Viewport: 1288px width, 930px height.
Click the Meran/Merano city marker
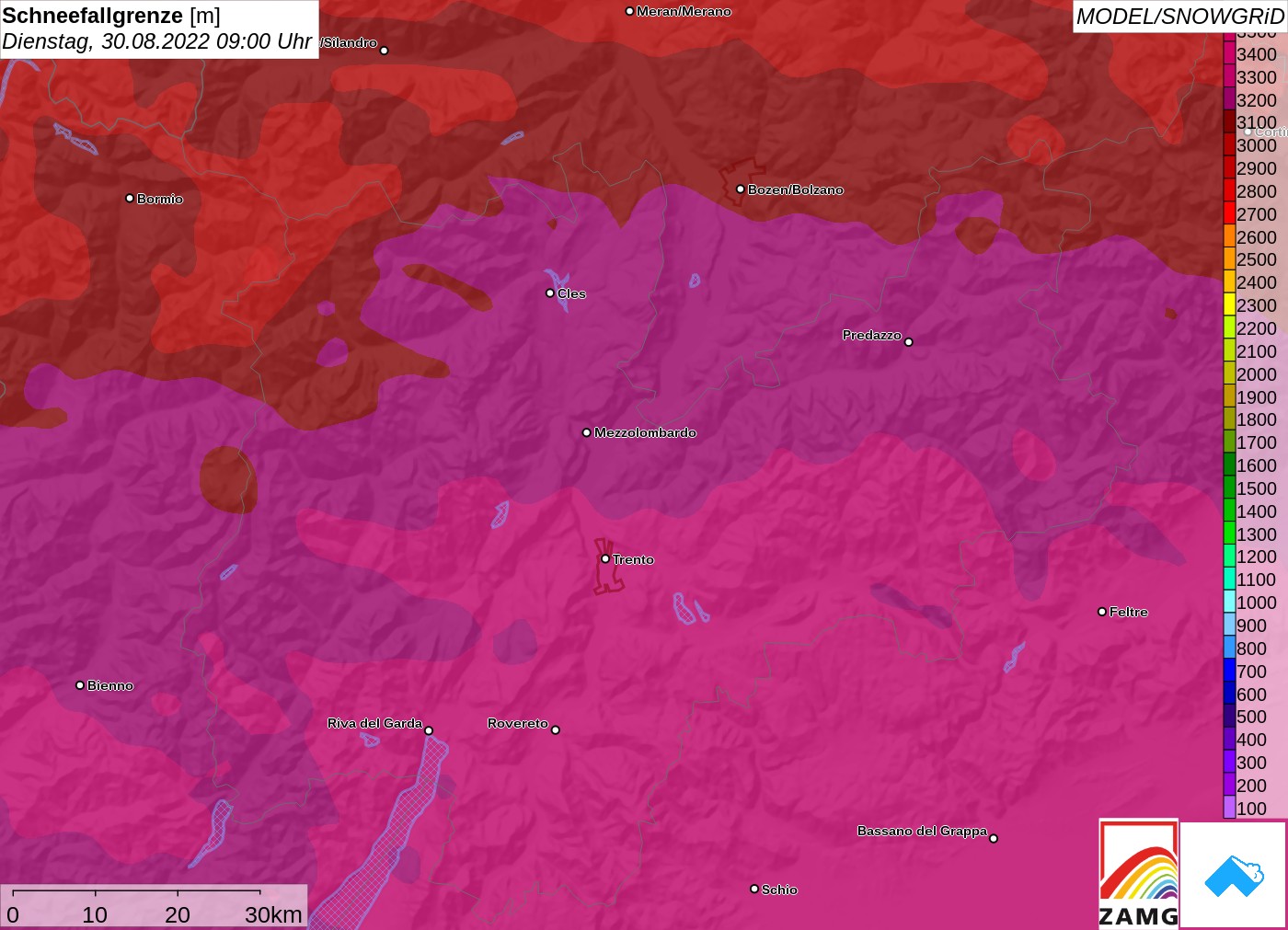(x=629, y=11)
